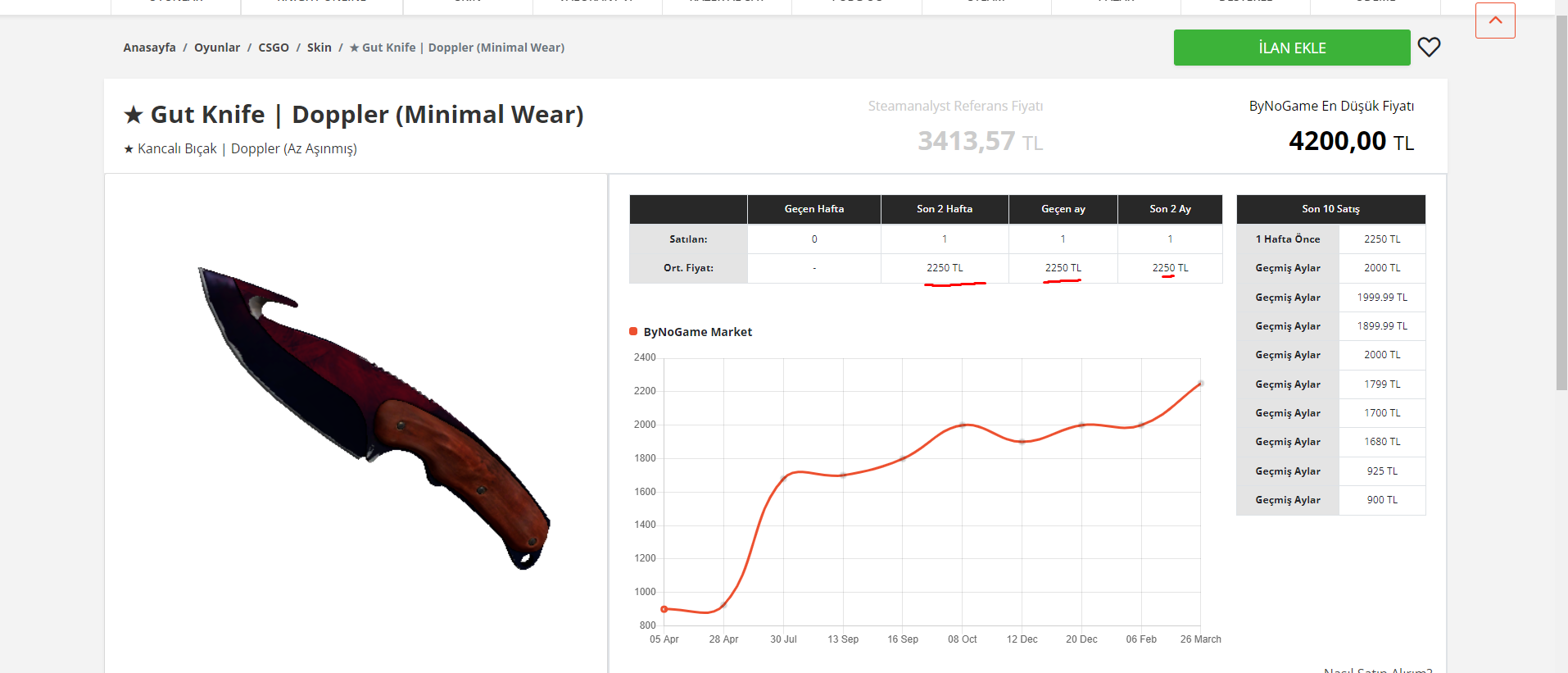The width and height of the screenshot is (1568, 673).
Task: Click the 2250 TL average under Son 2 Hafta
Action: click(945, 268)
